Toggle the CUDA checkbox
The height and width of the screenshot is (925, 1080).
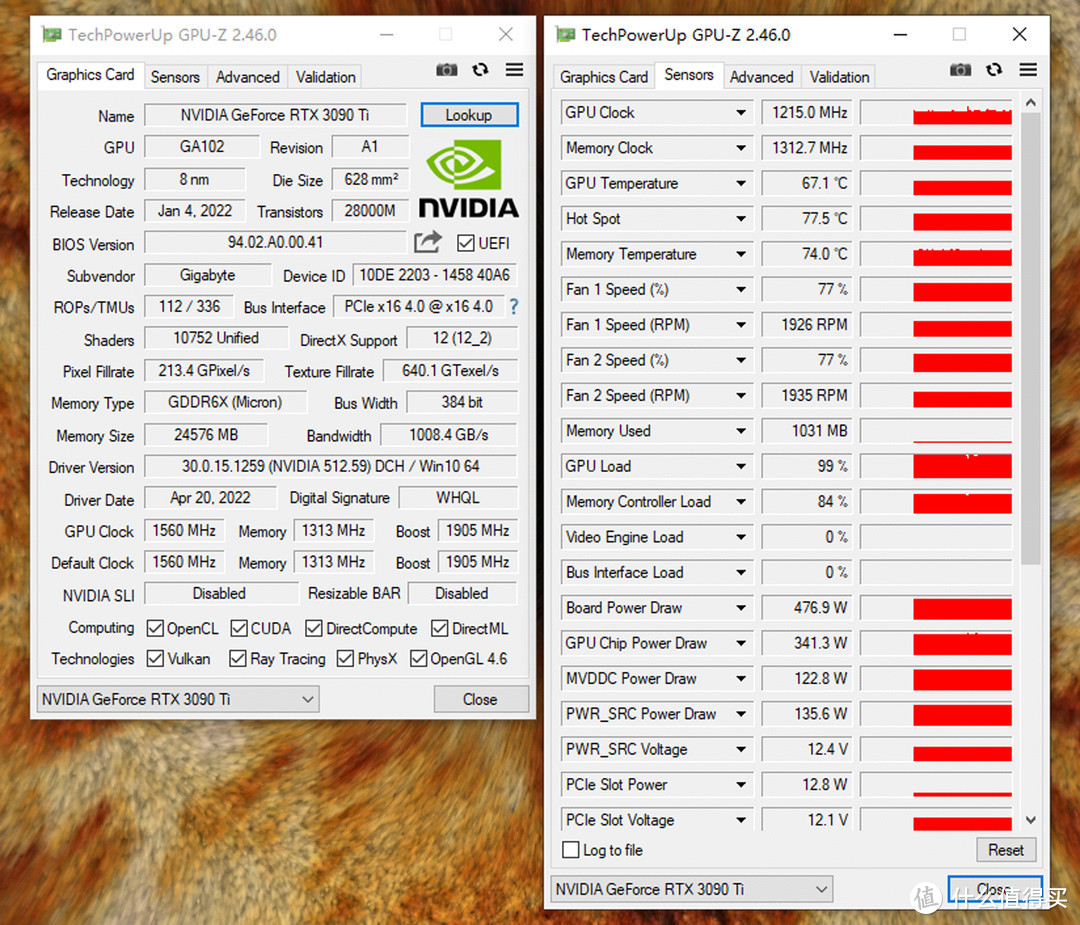click(x=239, y=628)
